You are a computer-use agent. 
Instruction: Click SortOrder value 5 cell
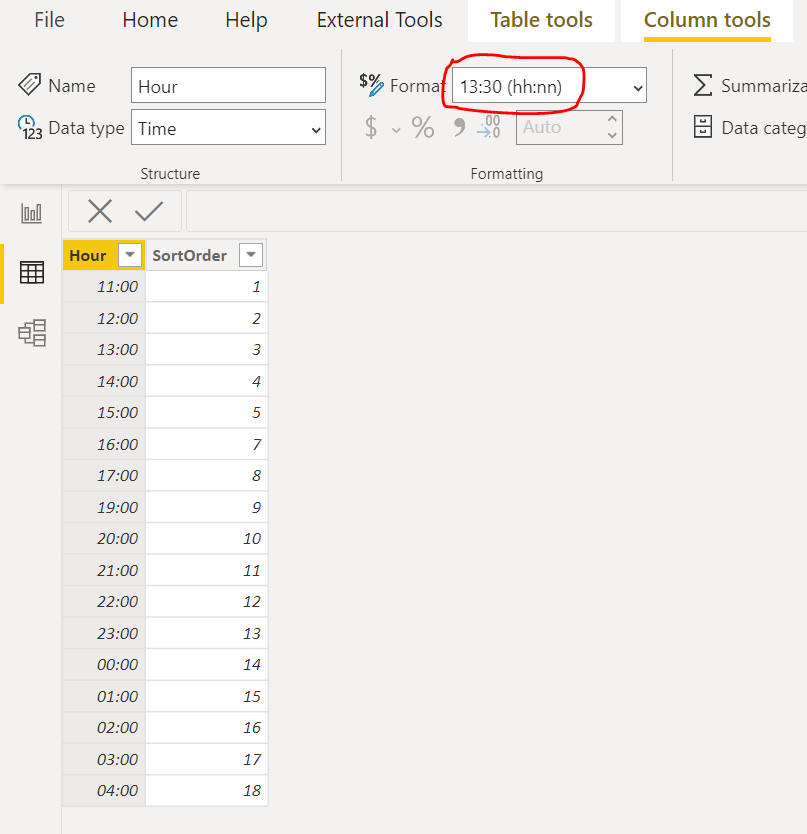click(206, 412)
